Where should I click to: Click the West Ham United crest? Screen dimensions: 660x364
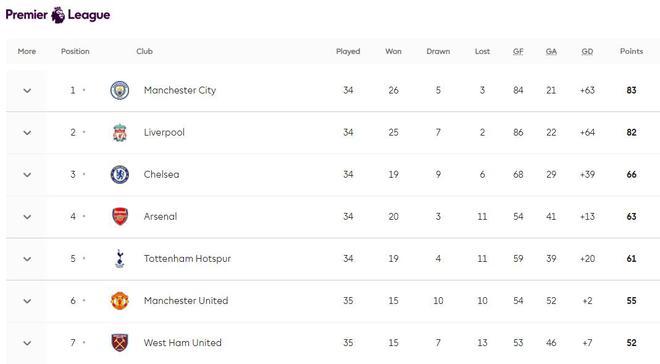120,343
